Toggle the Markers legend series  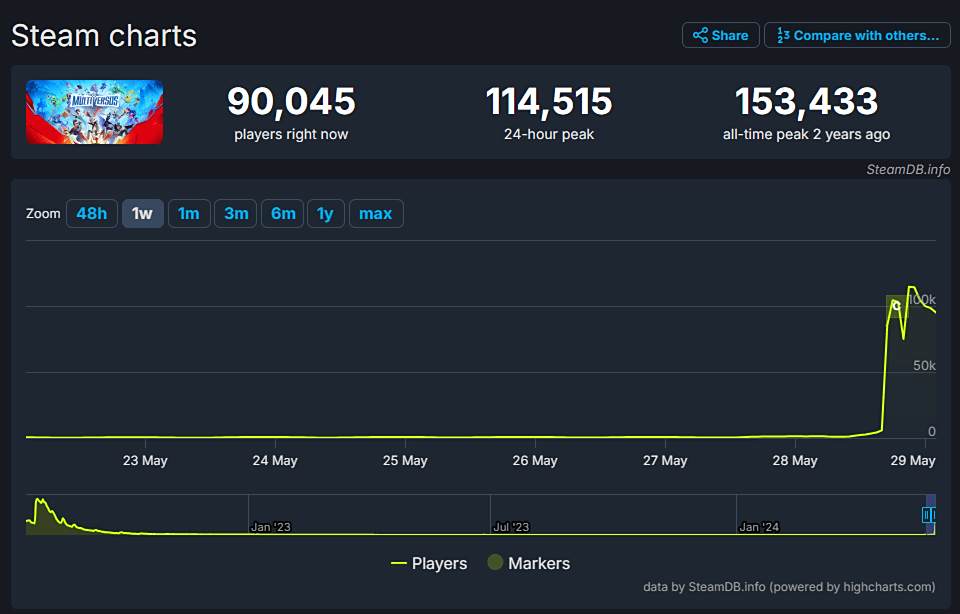529,563
